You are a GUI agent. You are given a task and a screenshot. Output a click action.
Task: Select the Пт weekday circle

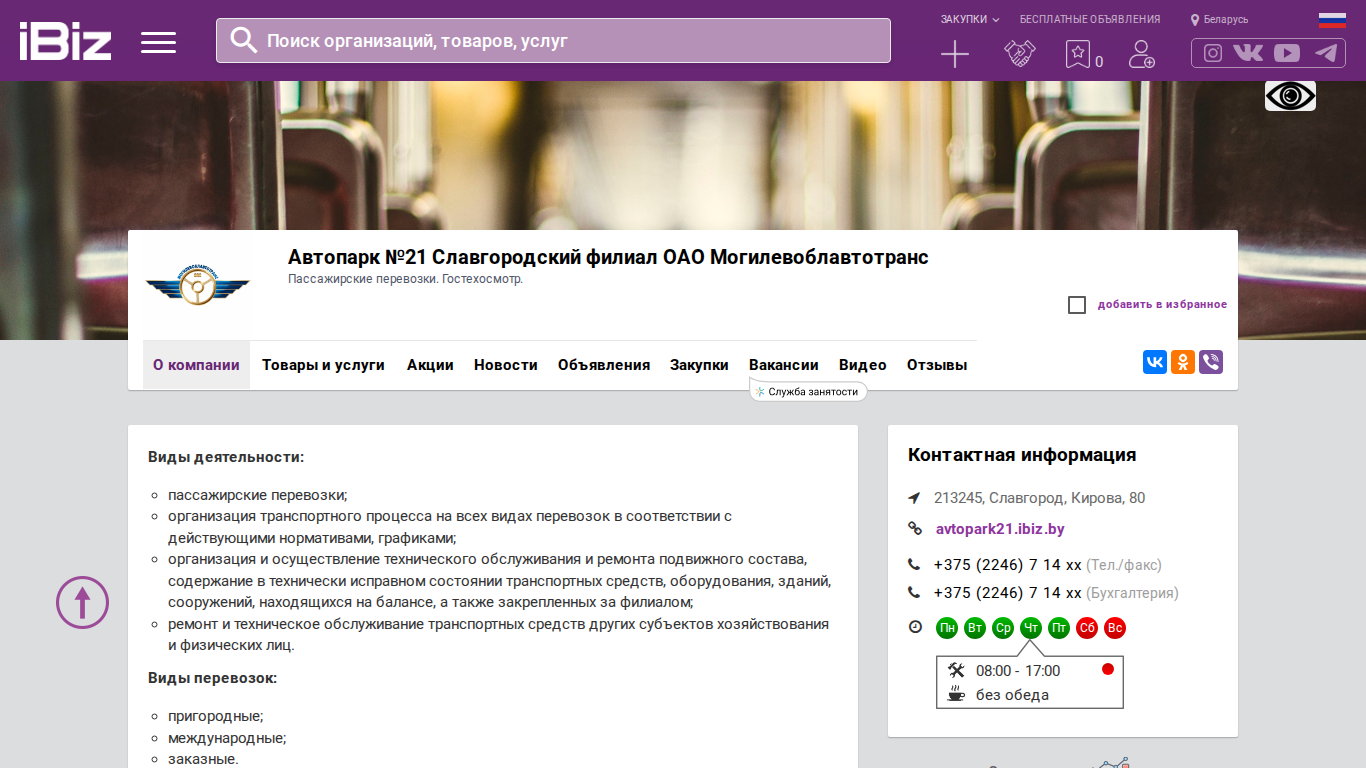(x=1059, y=628)
